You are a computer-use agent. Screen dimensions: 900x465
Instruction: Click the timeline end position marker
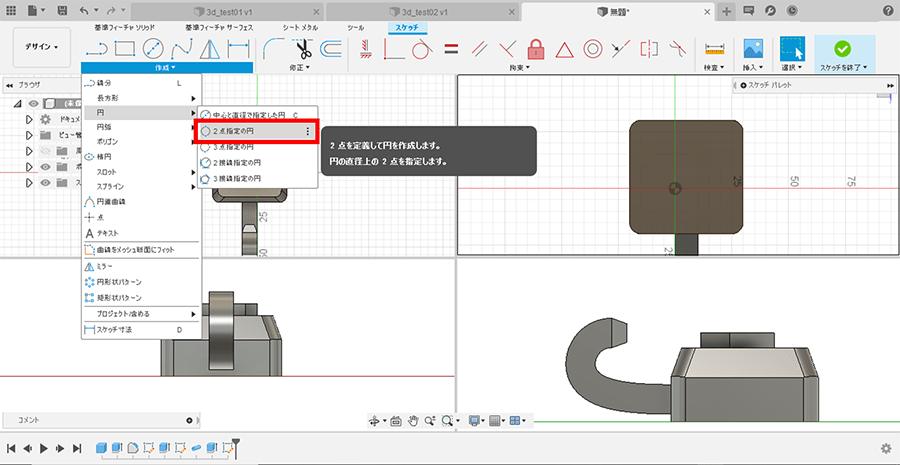[x=236, y=446]
